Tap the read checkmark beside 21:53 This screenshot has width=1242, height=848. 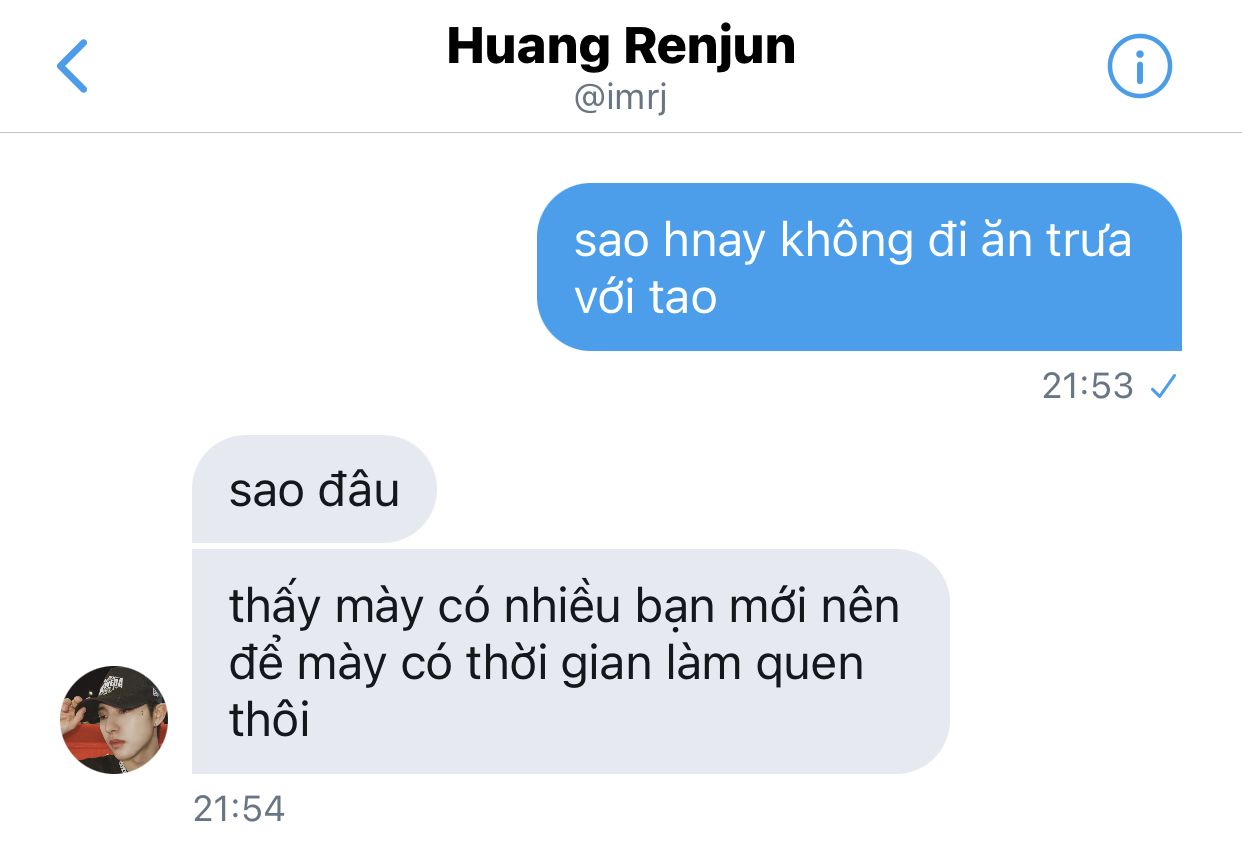pos(1162,387)
